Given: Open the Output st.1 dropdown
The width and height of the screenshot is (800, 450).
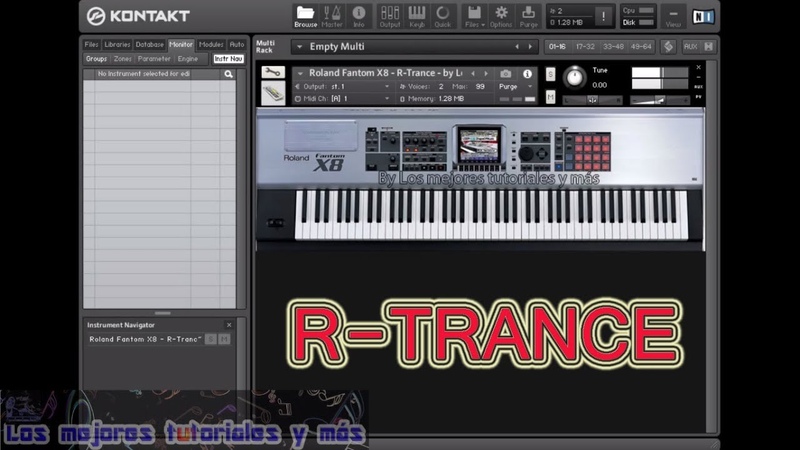Looking at the screenshot, I should tap(343, 87).
